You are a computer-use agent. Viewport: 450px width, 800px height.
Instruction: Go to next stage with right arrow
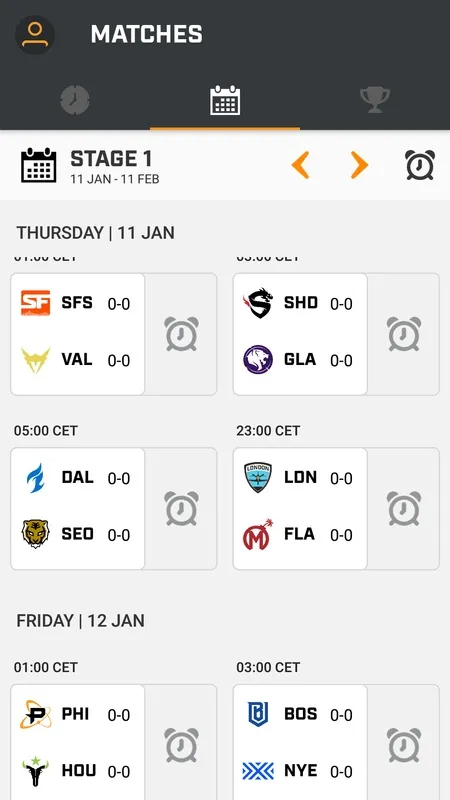pos(359,165)
